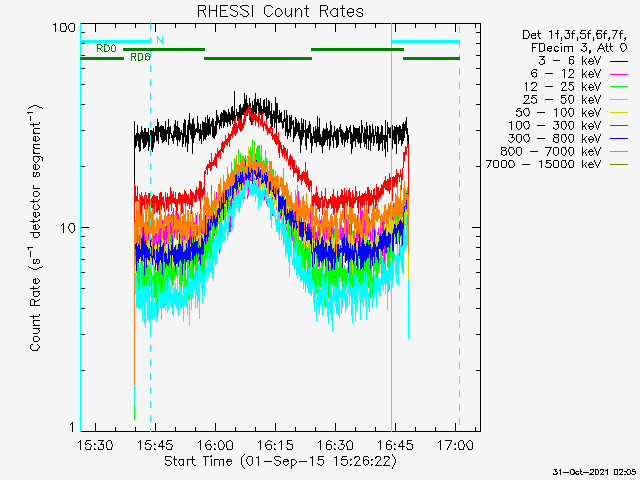The height and width of the screenshot is (480, 640).
Task: Click the 6 - 12 keV legend label
Action: [x=566, y=73]
